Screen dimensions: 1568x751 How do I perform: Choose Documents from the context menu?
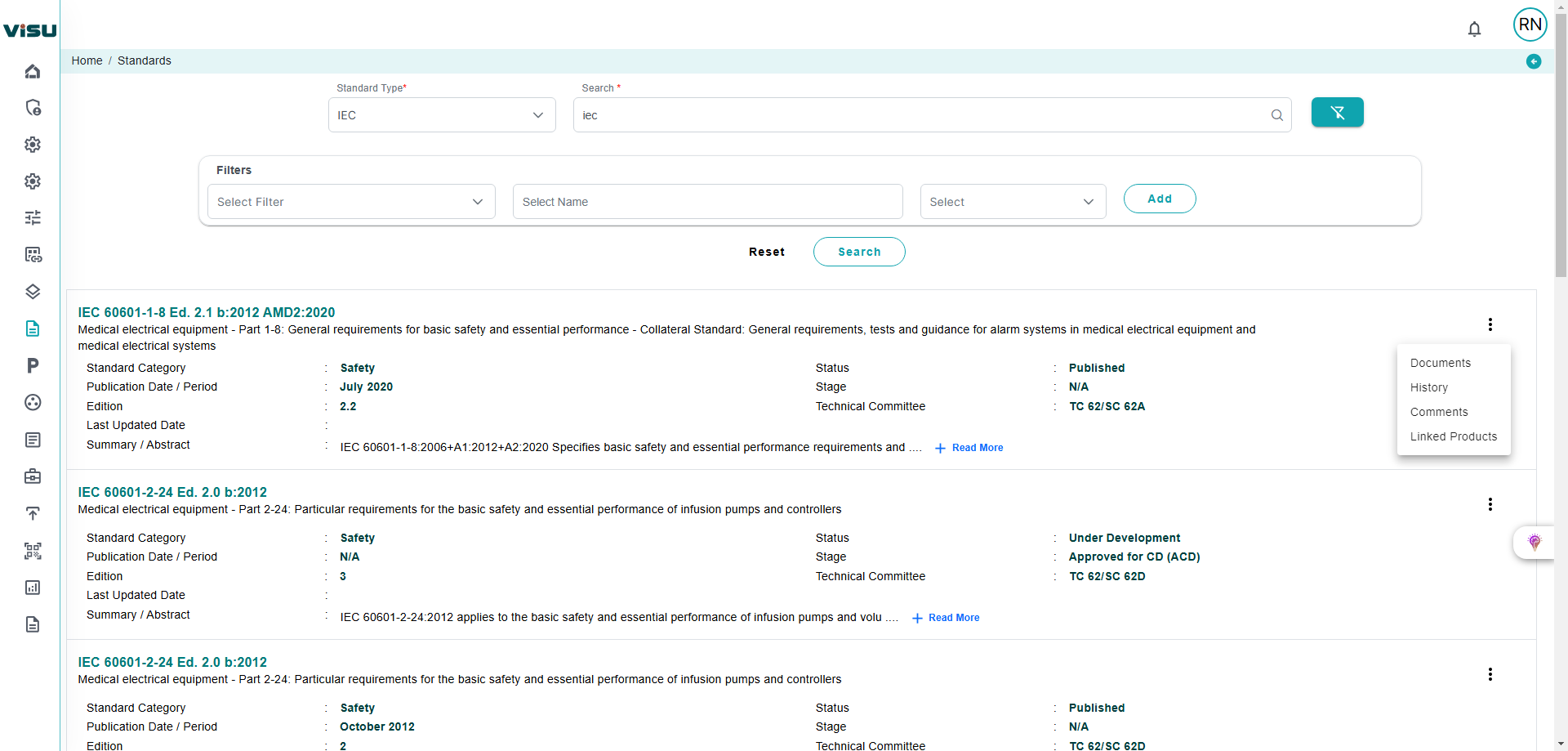[1440, 363]
